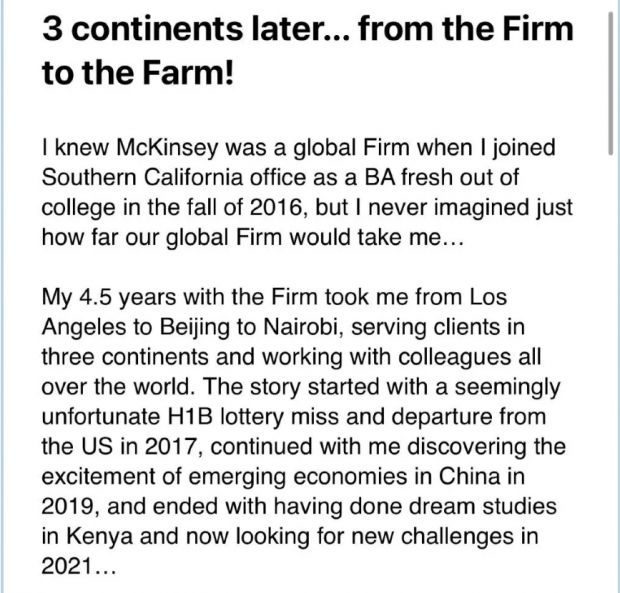
Task: Click the year '2017' in the text
Action: coord(170,447)
